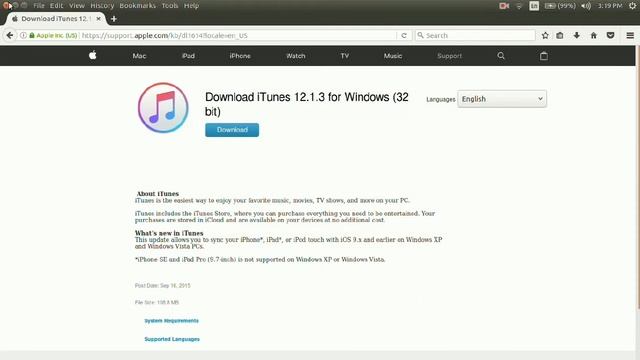Viewport: 640px width, 360px height.
Task: Open the clock showing 3:19 PM
Action: (610, 6)
